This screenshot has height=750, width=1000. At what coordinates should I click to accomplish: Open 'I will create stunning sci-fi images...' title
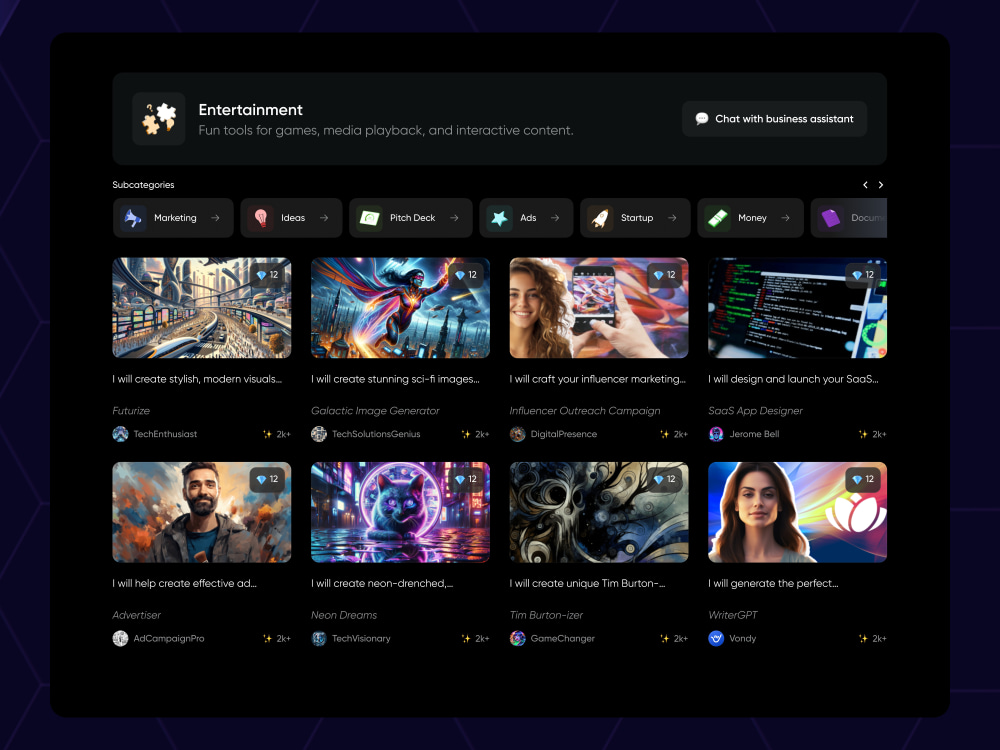click(395, 379)
